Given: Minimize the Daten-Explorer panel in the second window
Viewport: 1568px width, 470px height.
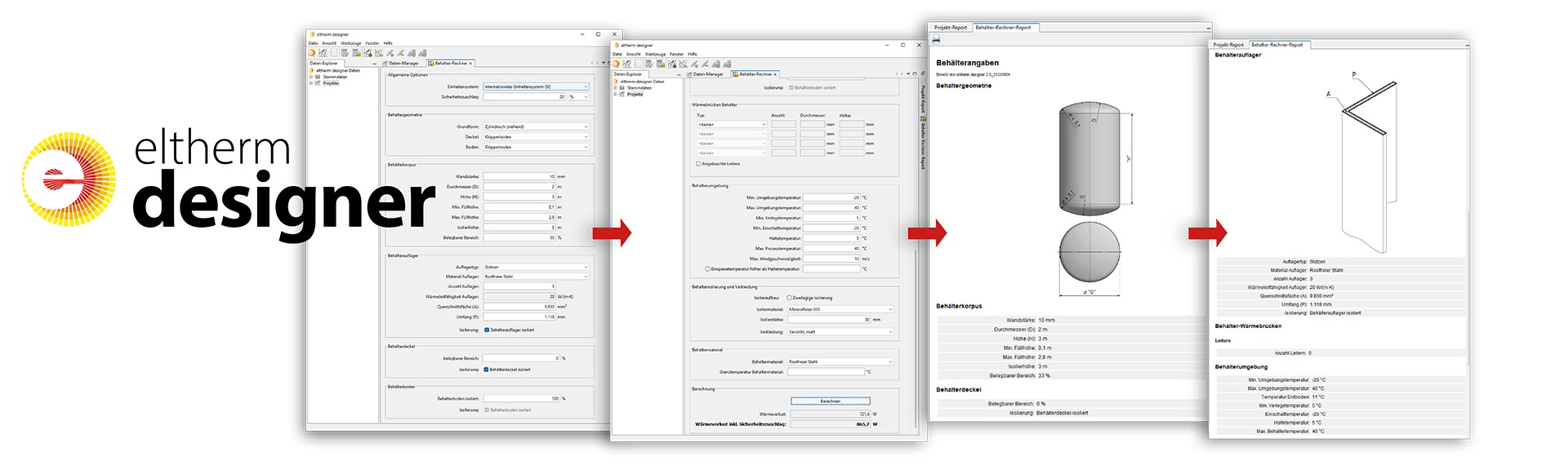Looking at the screenshot, I should (x=679, y=74).
